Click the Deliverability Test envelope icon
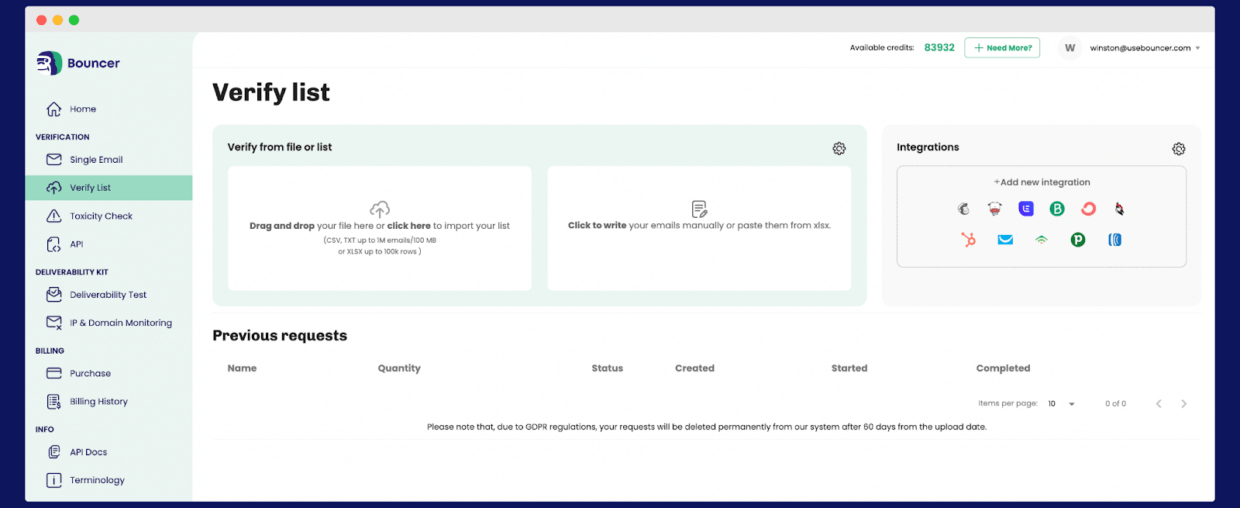 point(53,295)
